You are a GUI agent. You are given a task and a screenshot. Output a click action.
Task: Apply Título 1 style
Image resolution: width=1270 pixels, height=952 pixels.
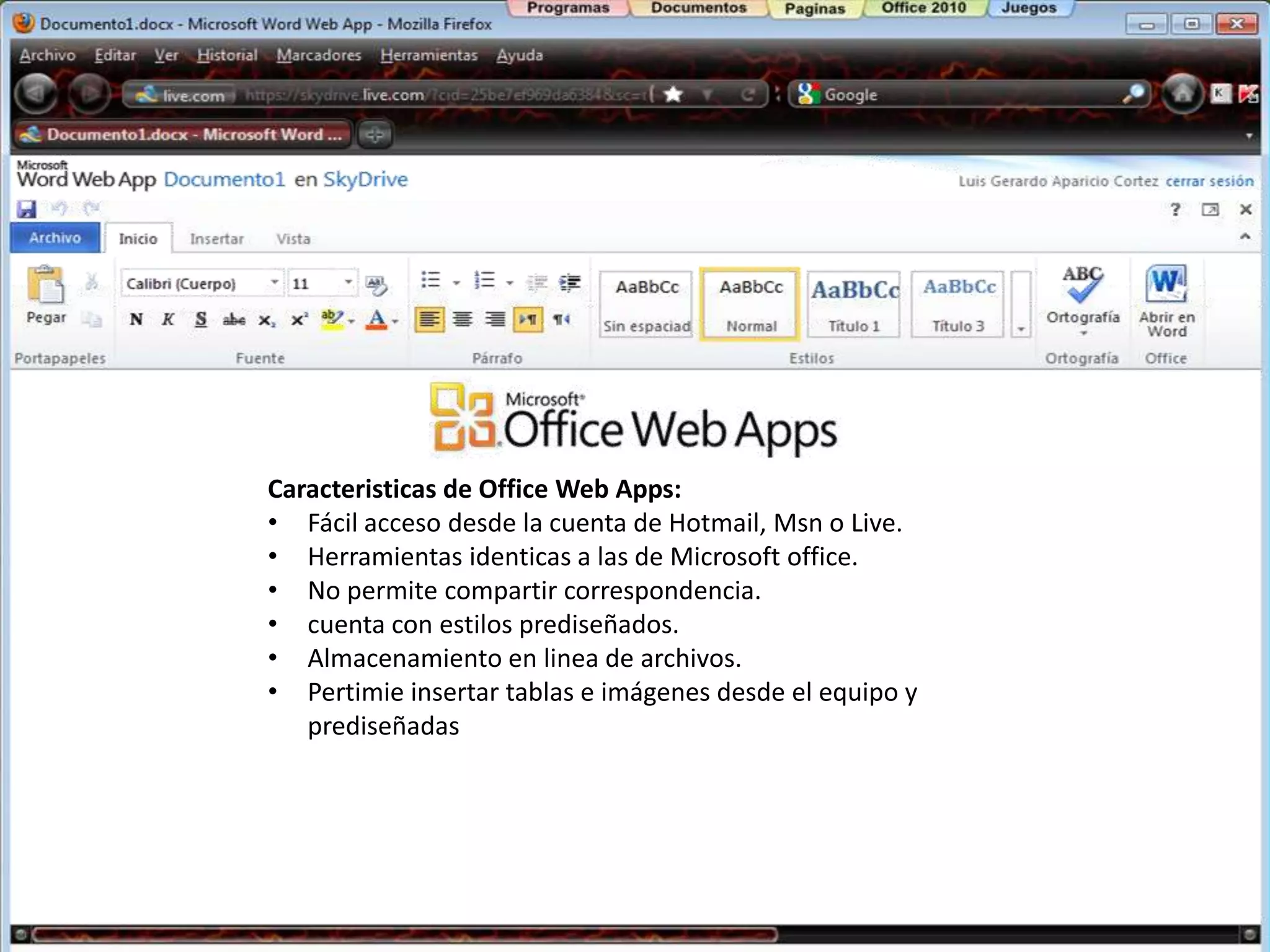pos(854,304)
